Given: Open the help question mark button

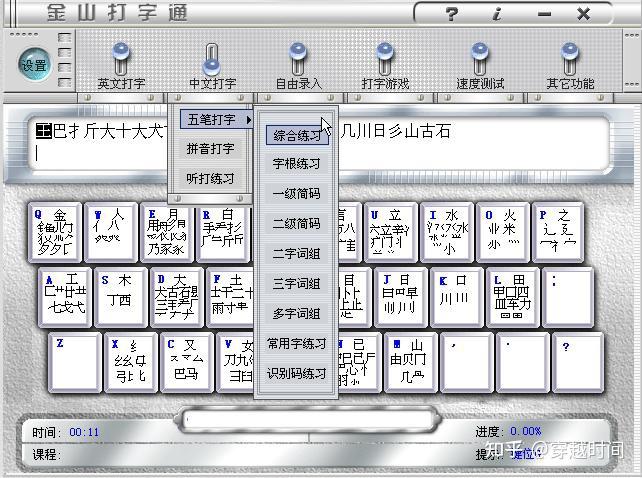Looking at the screenshot, I should point(451,14).
